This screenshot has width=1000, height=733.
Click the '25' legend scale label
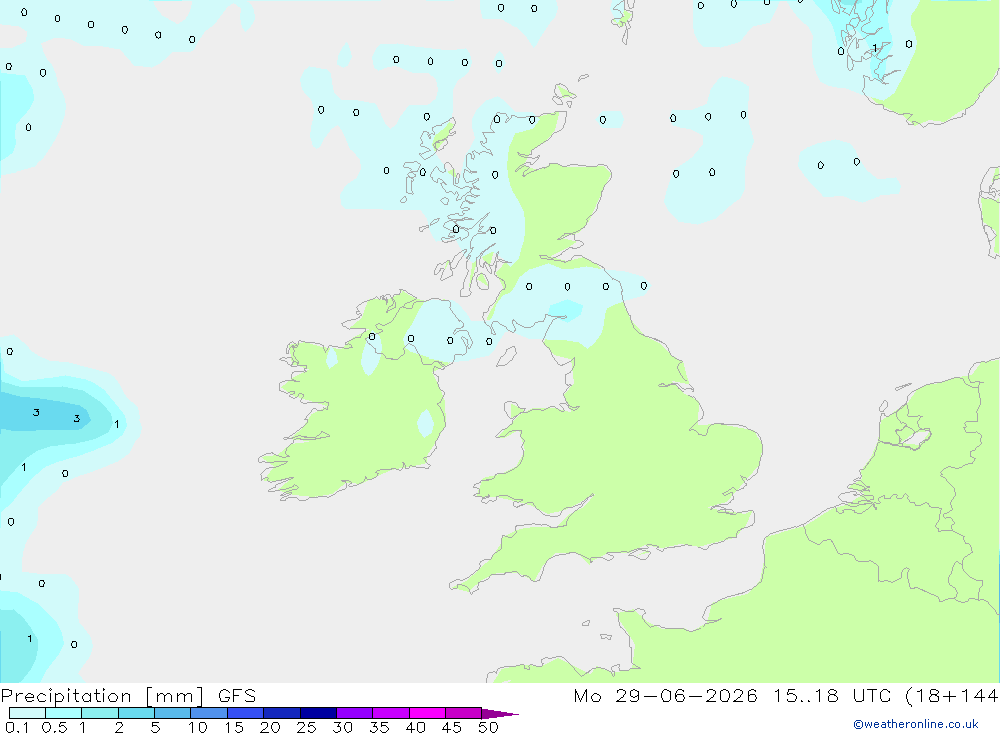[306, 727]
